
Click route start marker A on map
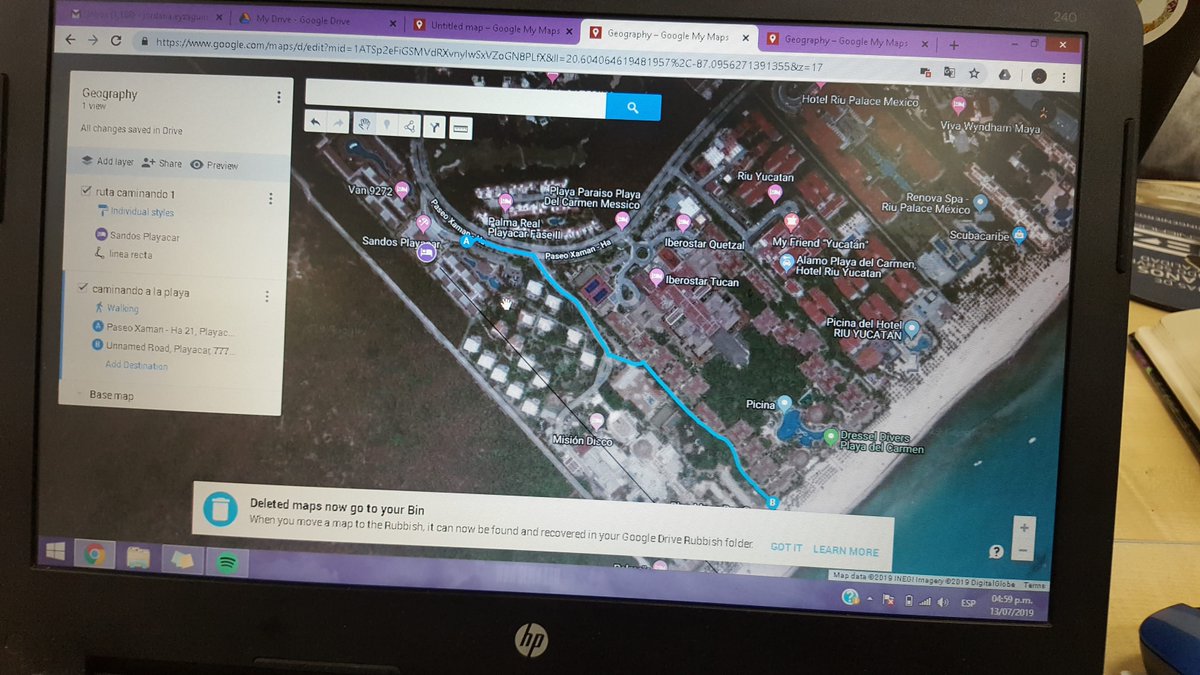465,241
